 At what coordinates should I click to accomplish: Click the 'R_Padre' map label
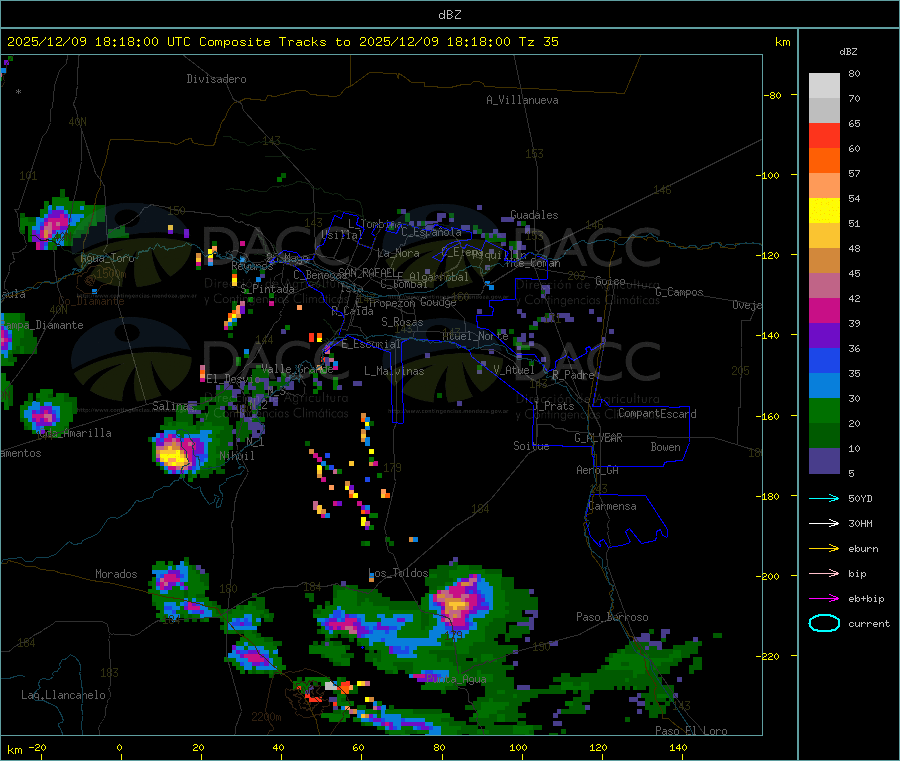click(x=573, y=375)
